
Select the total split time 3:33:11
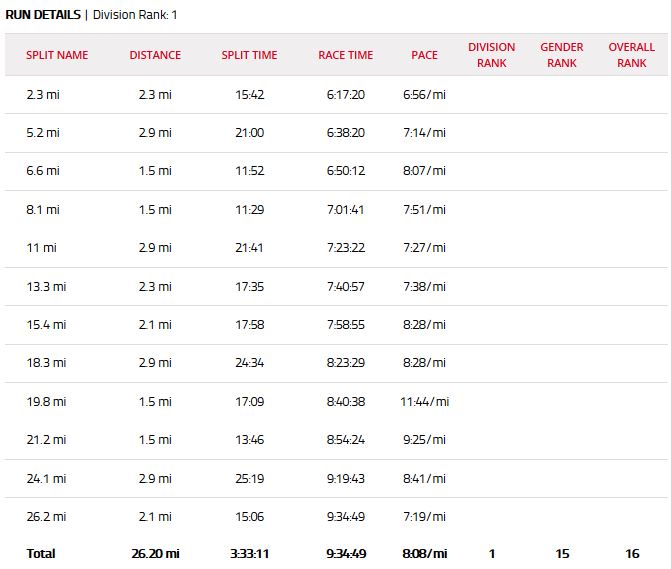[249, 553]
